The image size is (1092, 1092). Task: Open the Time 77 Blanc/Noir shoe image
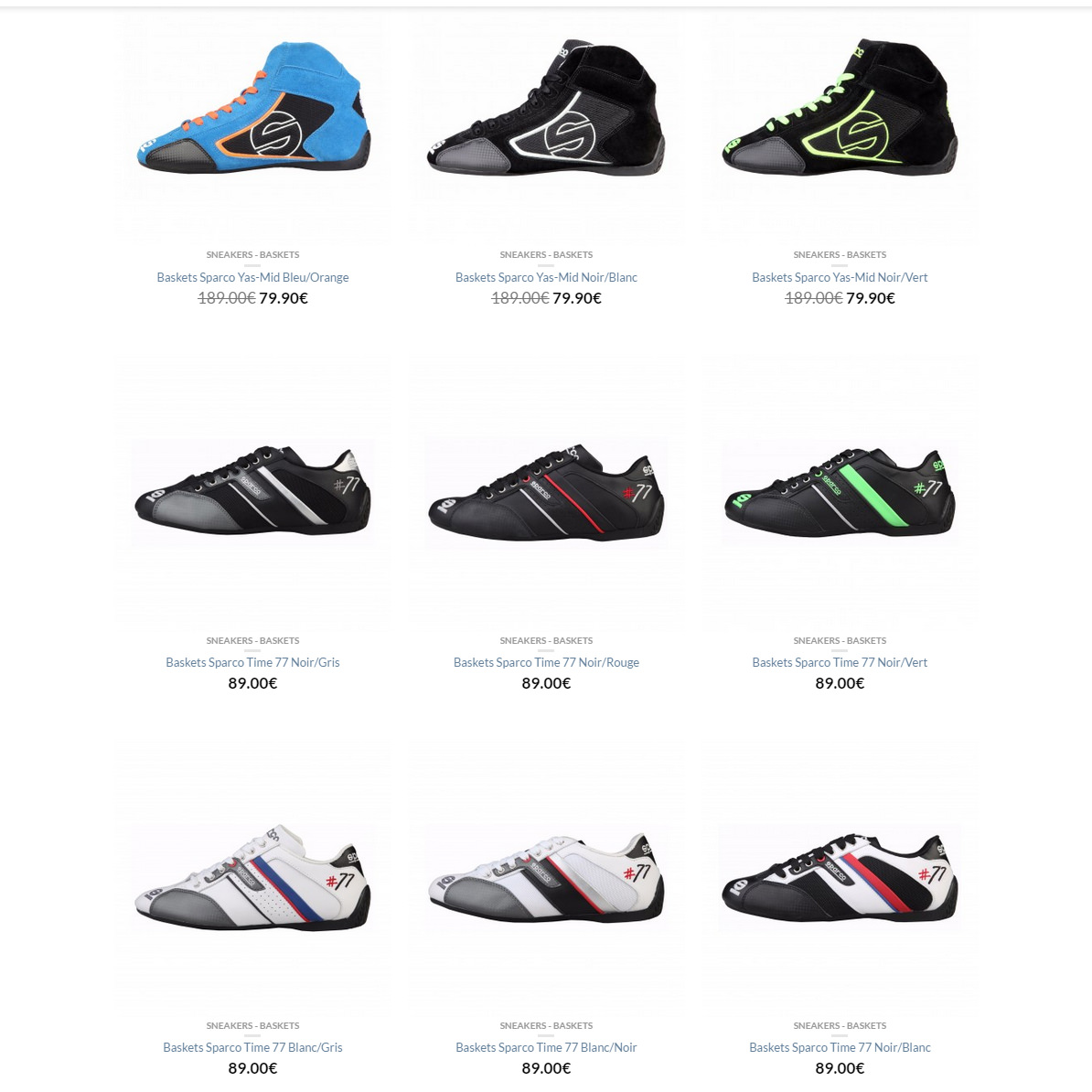(x=546, y=877)
